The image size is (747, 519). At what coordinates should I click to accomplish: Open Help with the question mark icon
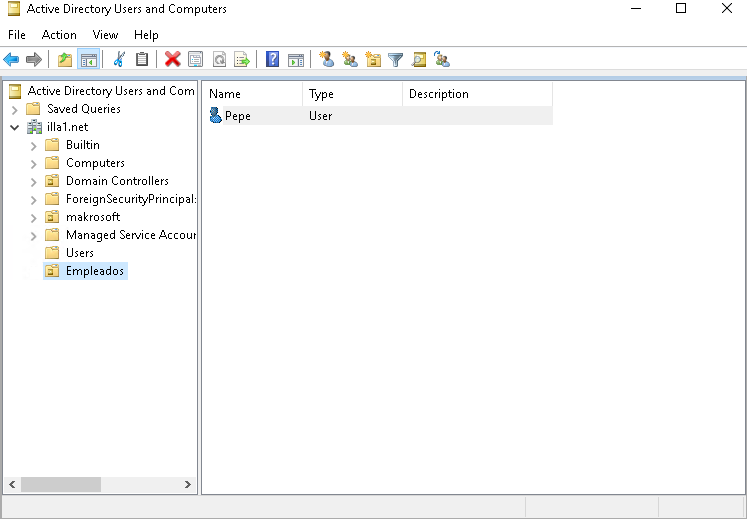pyautogui.click(x=273, y=59)
